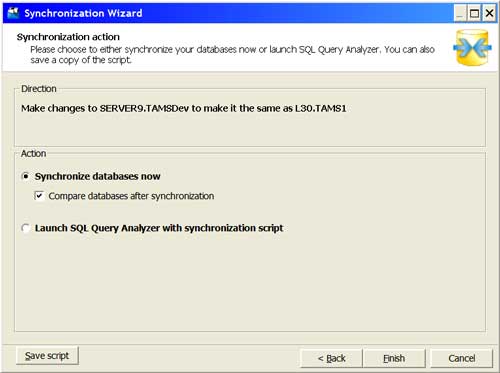This screenshot has width=500, height=373.
Task: Choose the Launch SQL Query Analyzer radio option
Action: 25,228
